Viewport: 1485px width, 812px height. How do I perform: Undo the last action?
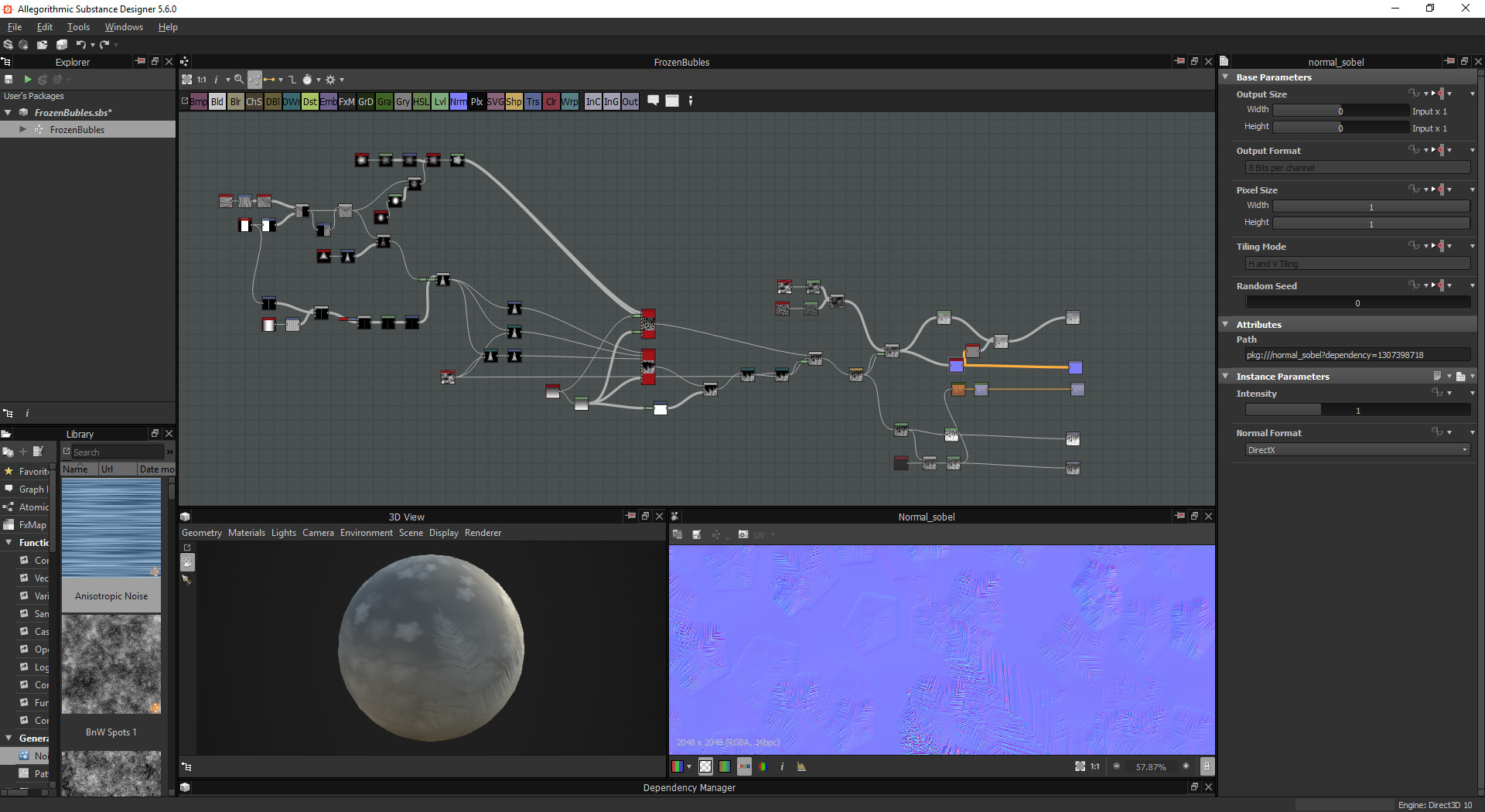(x=80, y=45)
